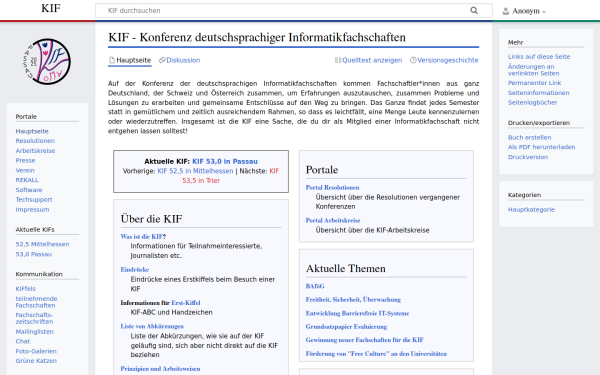Screen dimensions: 600x375
Task: Open Hauptseite in Portale sidebar
Action: [32, 131]
